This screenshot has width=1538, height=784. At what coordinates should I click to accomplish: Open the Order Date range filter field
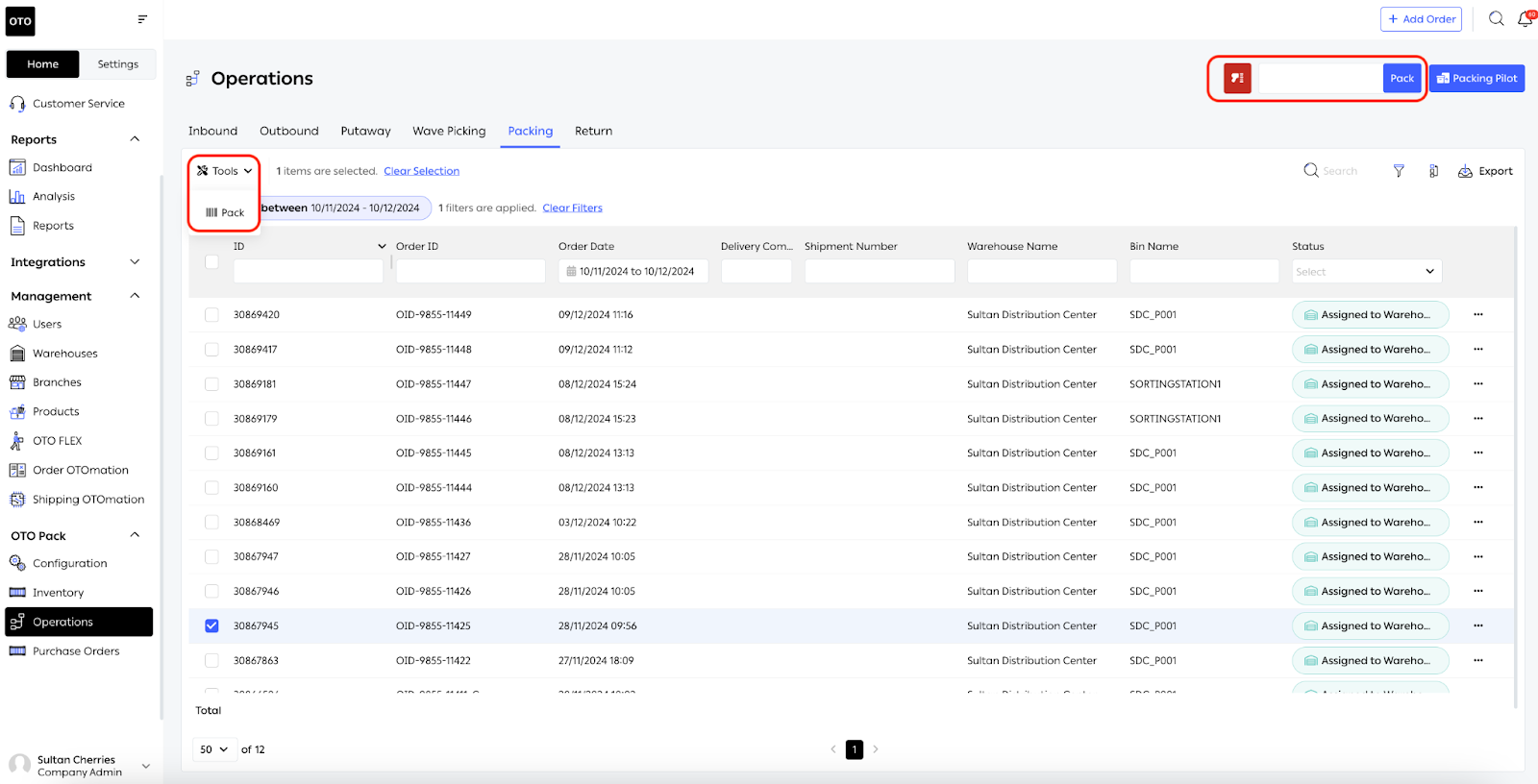tap(633, 272)
